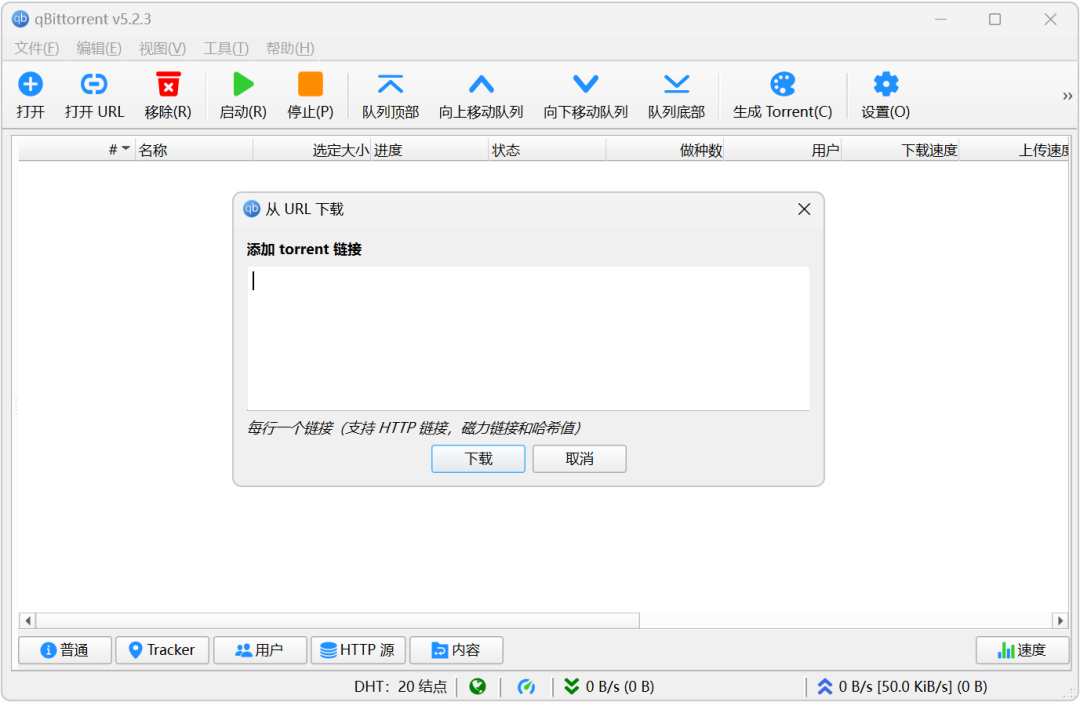Click the horizontal scrollbar thumb
Screen dimensions: 1080x702
point(338,621)
